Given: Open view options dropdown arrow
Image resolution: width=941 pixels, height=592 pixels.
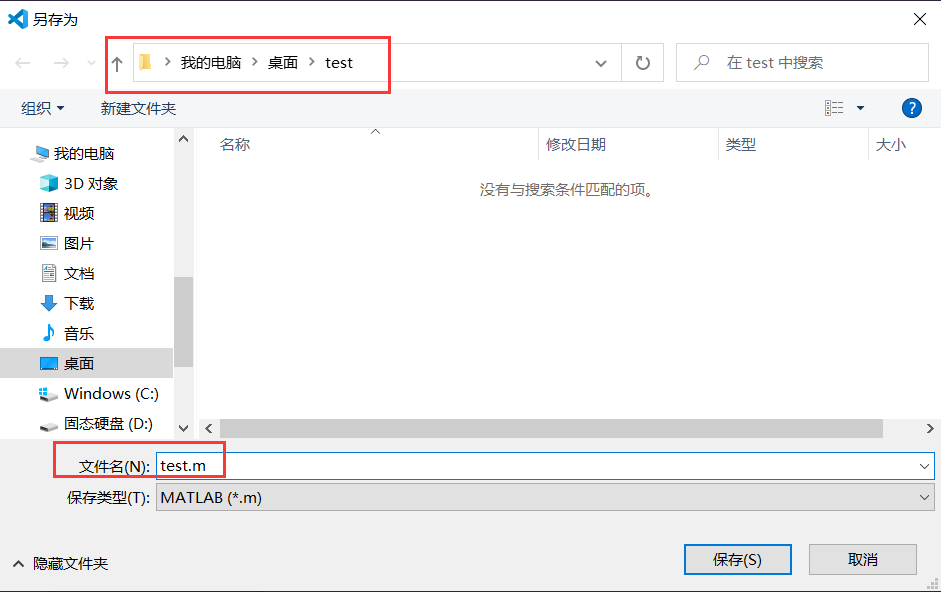Looking at the screenshot, I should pos(860,108).
